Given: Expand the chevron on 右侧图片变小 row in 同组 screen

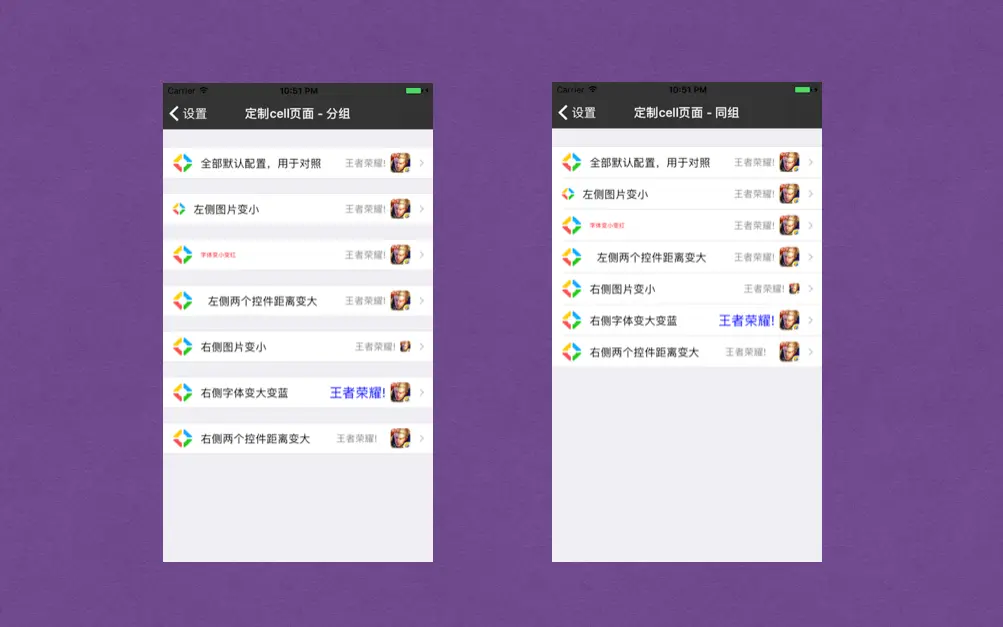Looking at the screenshot, I should (812, 288).
